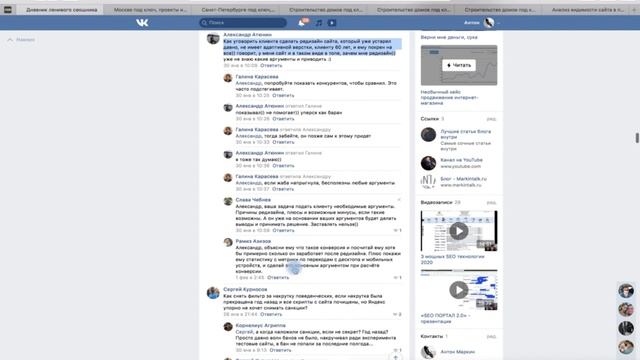640x360 pixels.
Task: Open link 'Блог - Markintalk.ru'
Action: pyautogui.click(x=463, y=179)
